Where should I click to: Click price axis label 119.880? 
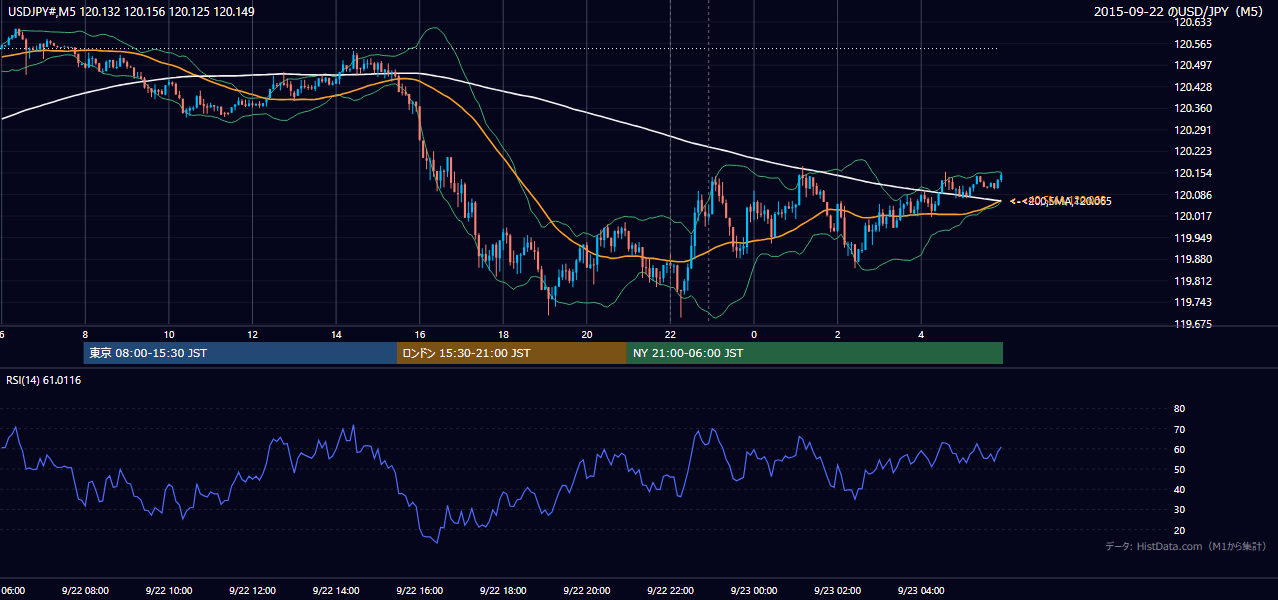click(1194, 259)
